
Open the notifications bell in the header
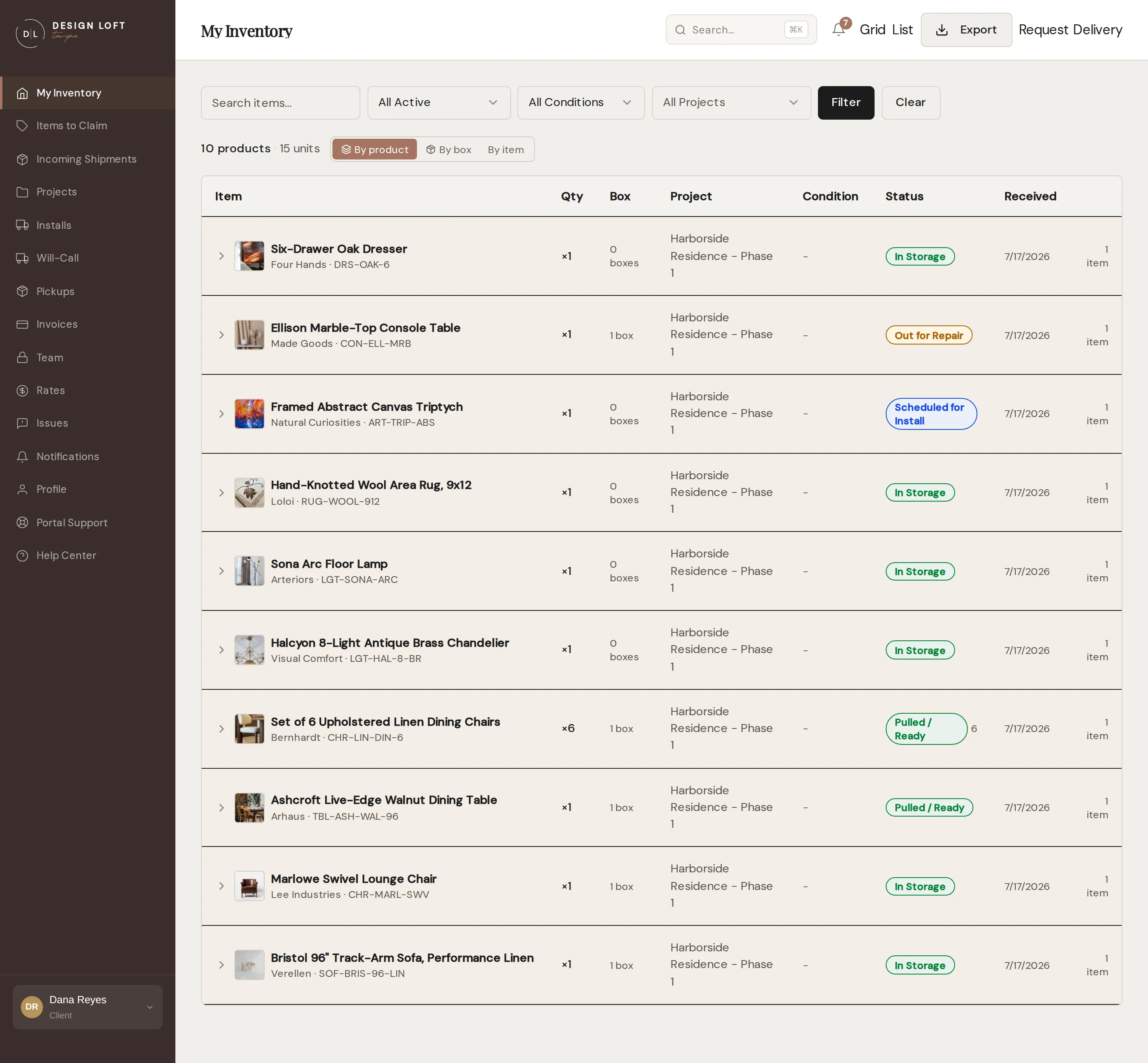[x=839, y=30]
